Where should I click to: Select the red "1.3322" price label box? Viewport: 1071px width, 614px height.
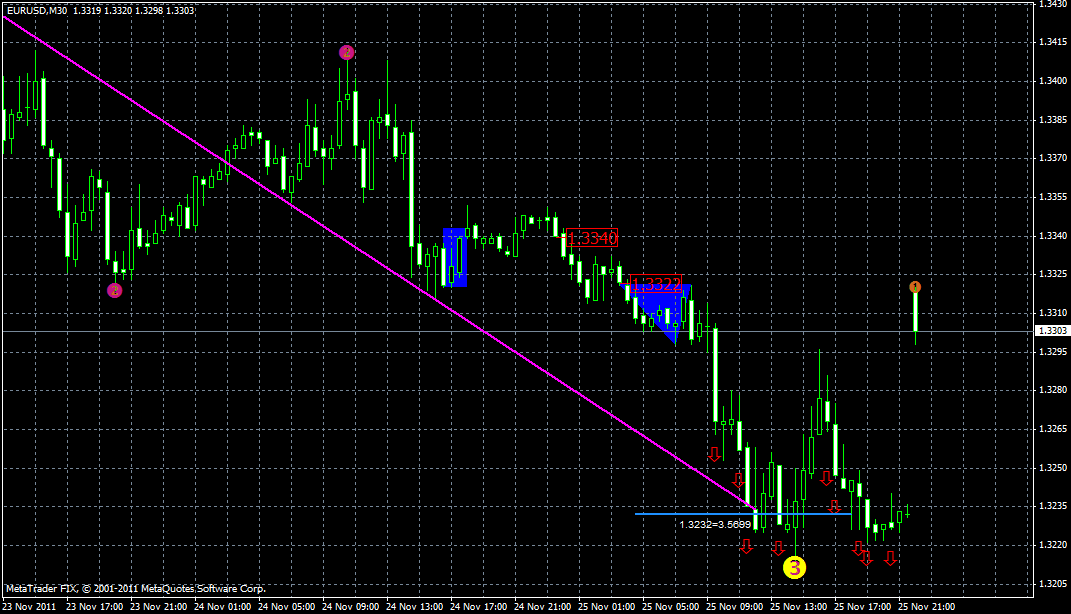(657, 284)
